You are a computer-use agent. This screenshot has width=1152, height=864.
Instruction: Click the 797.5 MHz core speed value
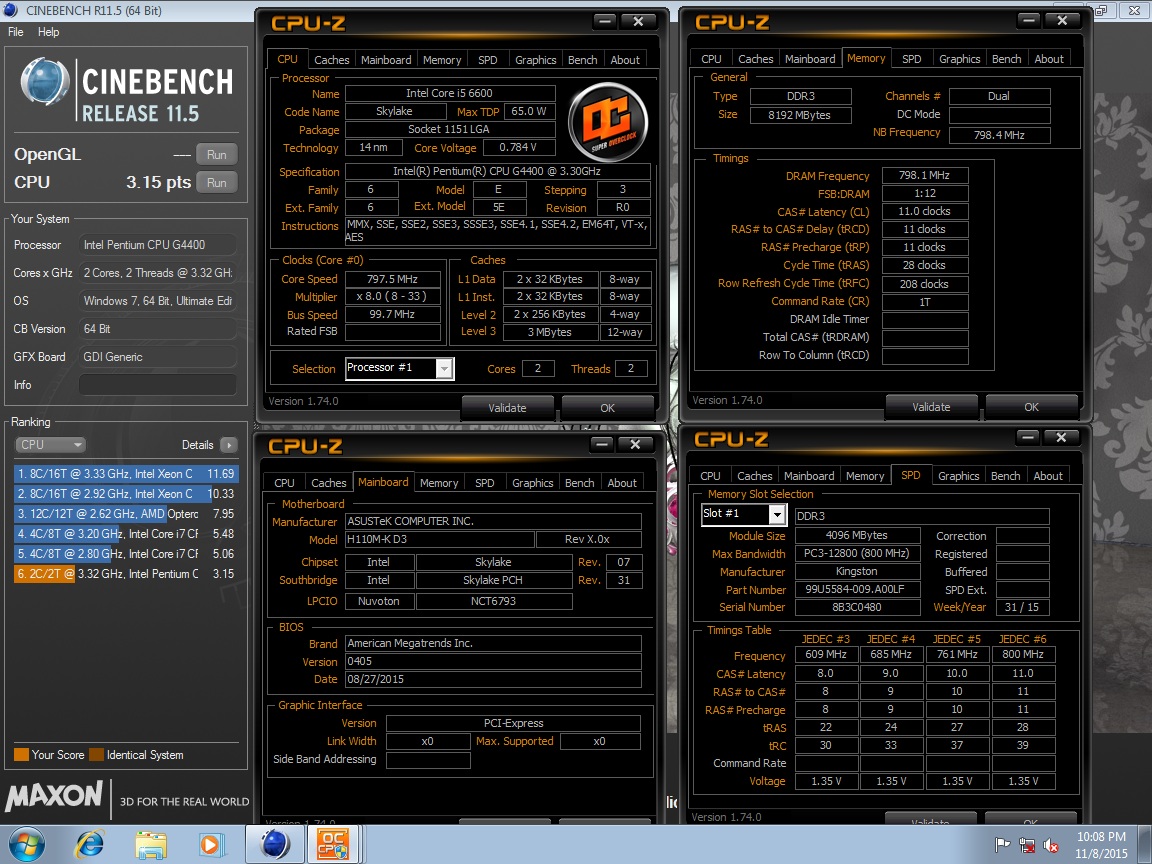coord(392,279)
